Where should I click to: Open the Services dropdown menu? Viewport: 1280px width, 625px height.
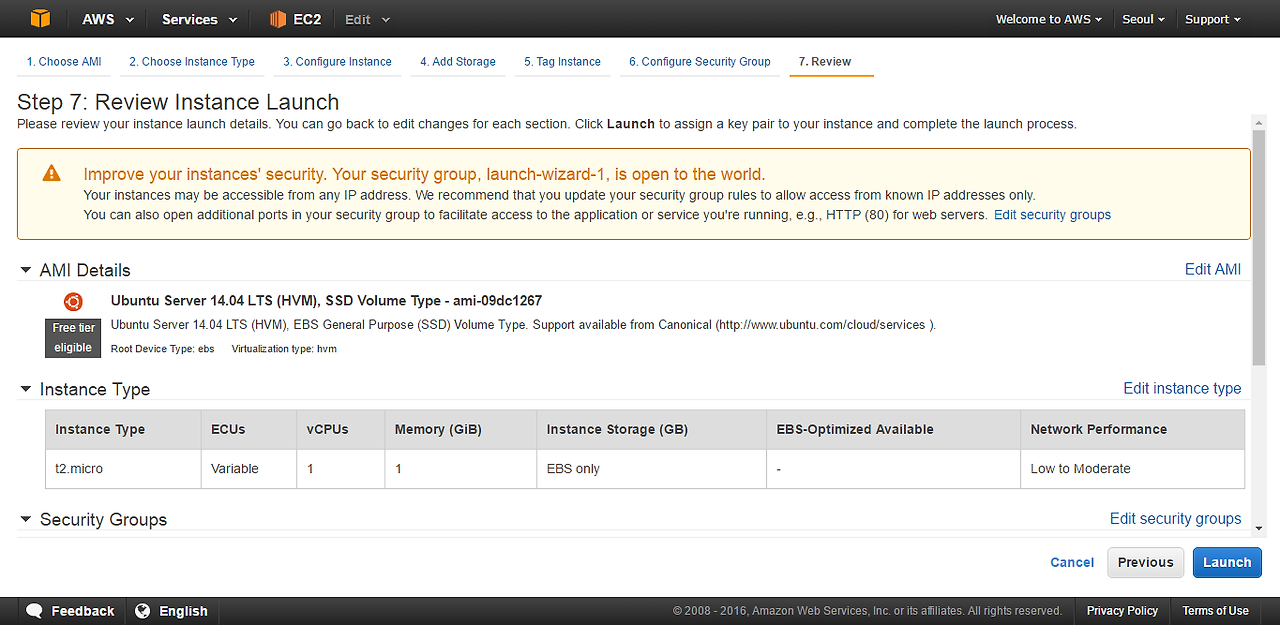click(200, 19)
